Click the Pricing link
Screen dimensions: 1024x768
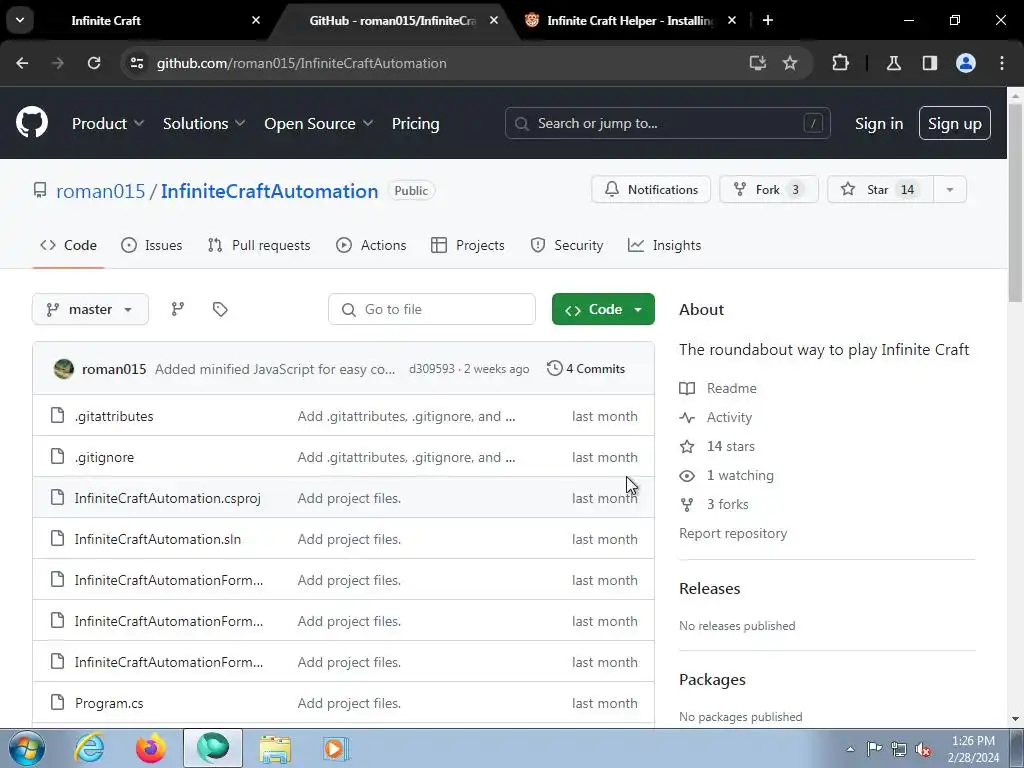point(415,123)
